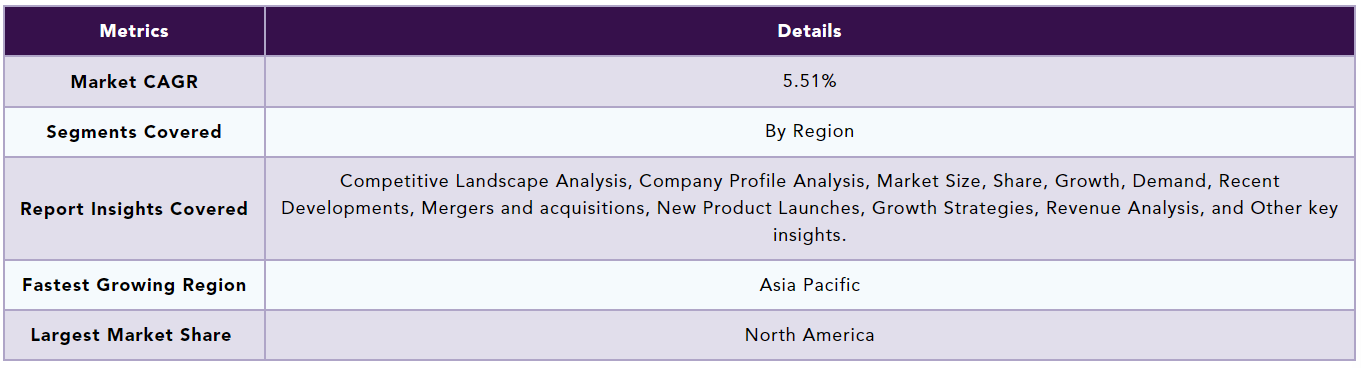The height and width of the screenshot is (368, 1361).
Task: Click the Metrics column header
Action: point(134,31)
